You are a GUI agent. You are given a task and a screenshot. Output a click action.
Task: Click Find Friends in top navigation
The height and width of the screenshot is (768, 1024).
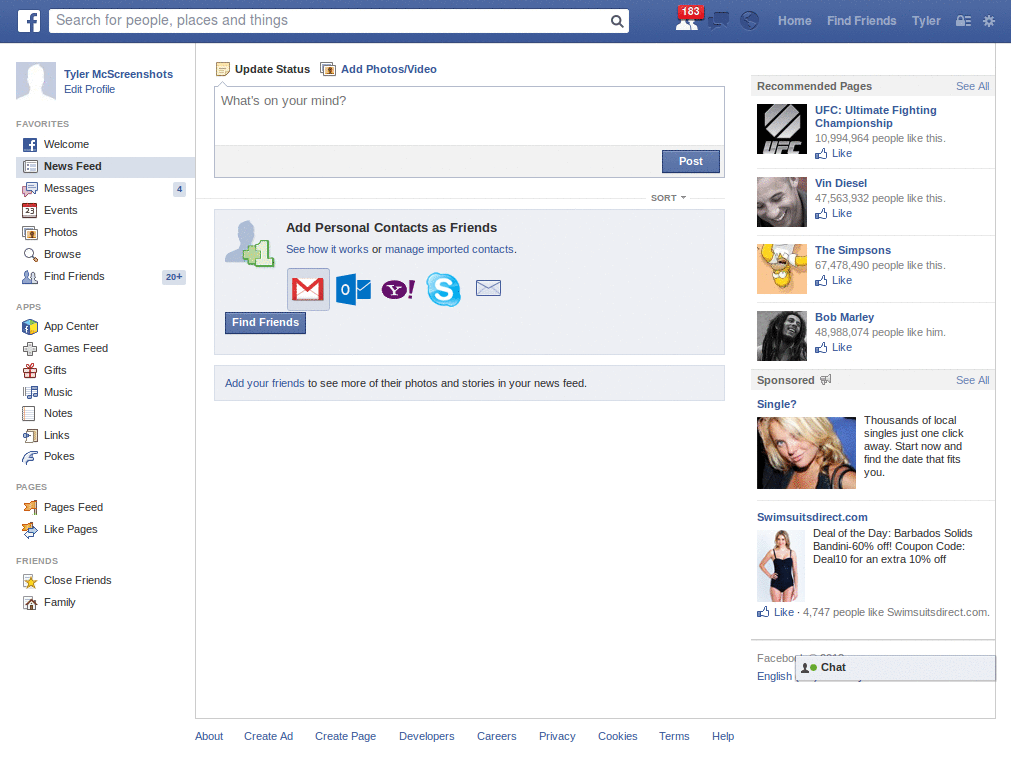point(861,21)
